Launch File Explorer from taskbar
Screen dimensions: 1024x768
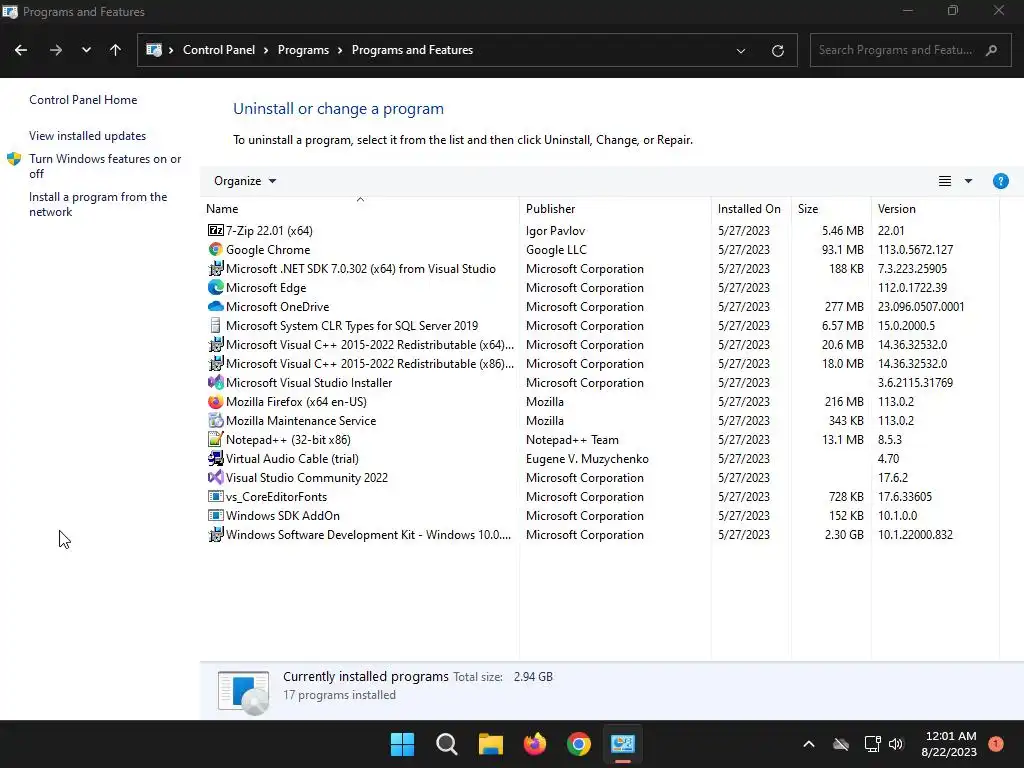click(490, 744)
